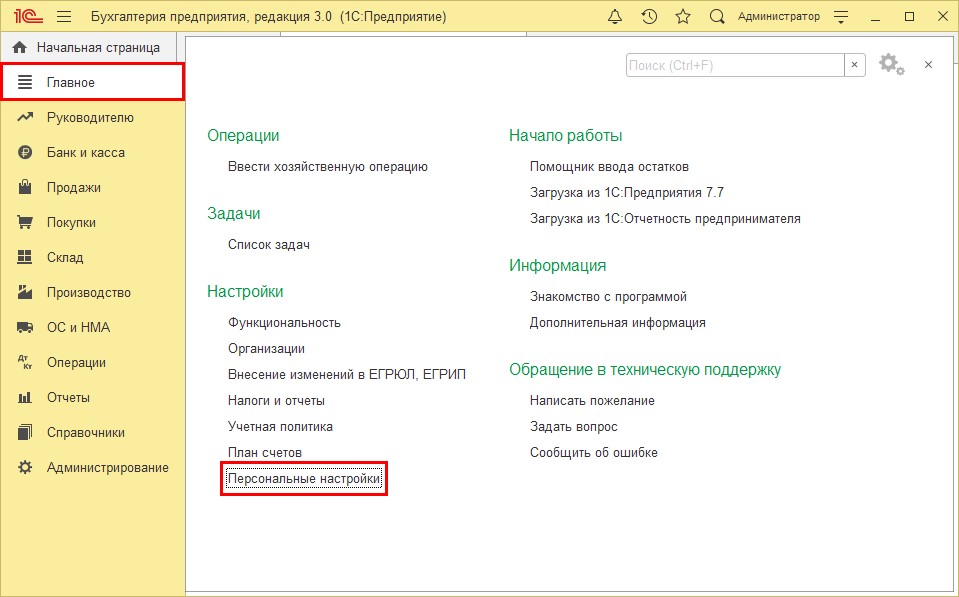The height and width of the screenshot is (597, 959).
Task: Open Учетная политика link
Action: [x=280, y=427]
